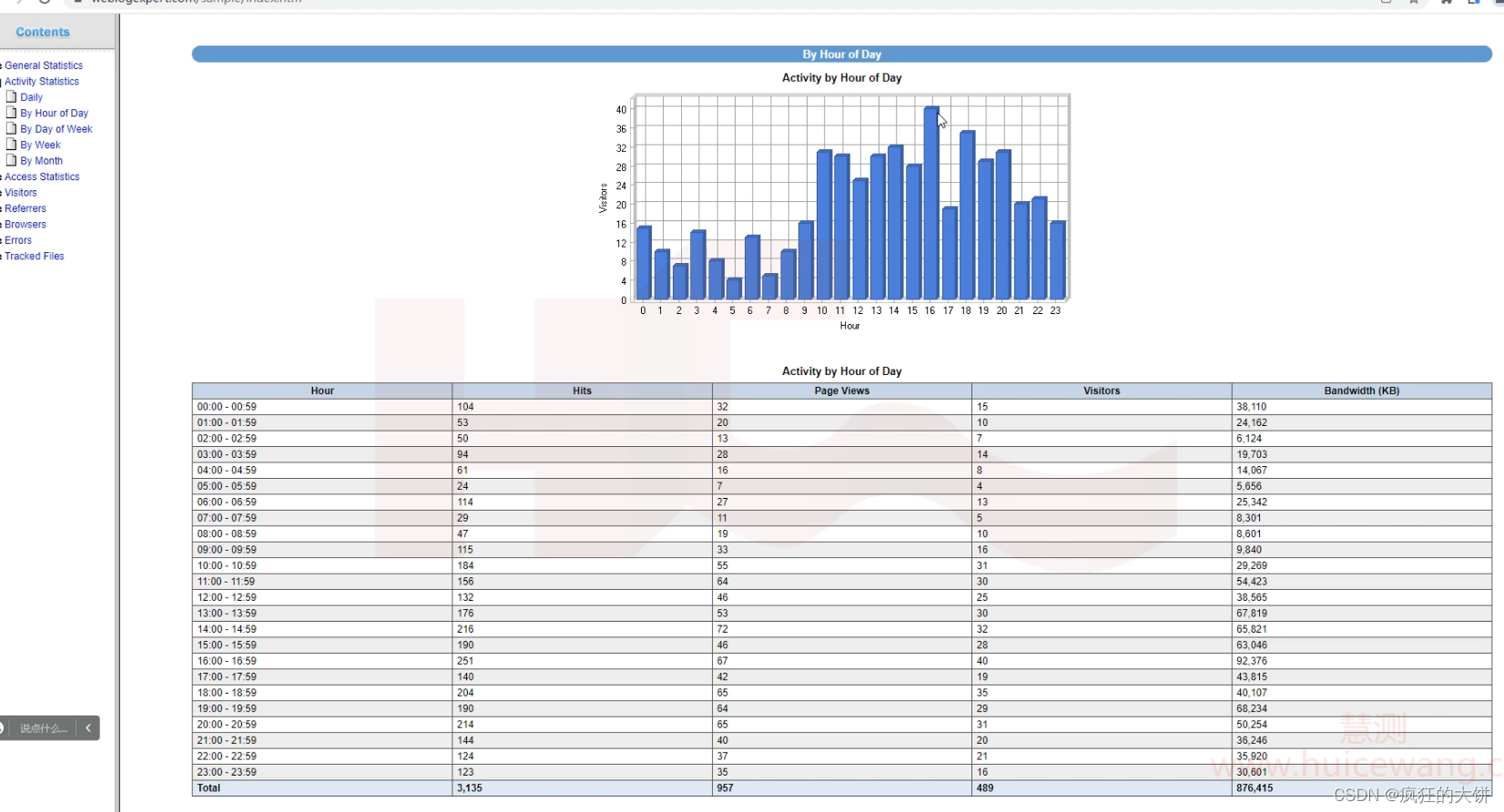Click the shortest chart bar at hour 5
This screenshot has width=1504, height=812.
(733, 289)
